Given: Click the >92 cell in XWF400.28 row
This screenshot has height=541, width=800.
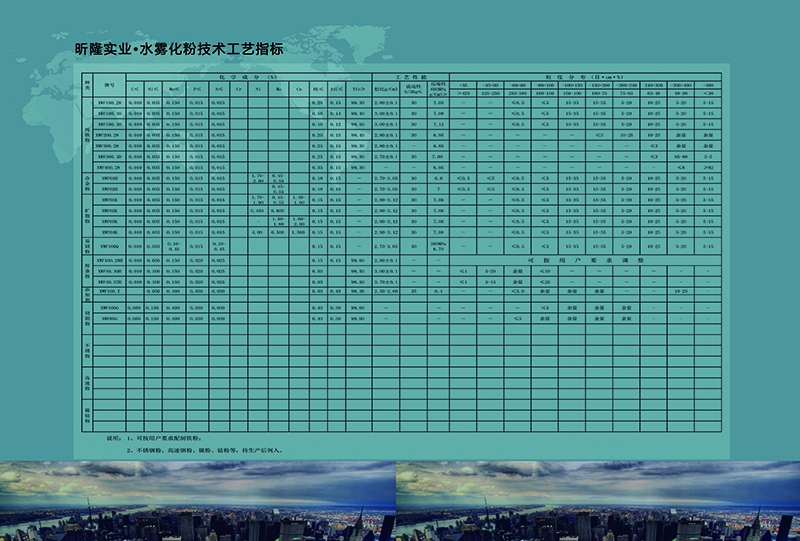Looking at the screenshot, I should click(x=708, y=167).
